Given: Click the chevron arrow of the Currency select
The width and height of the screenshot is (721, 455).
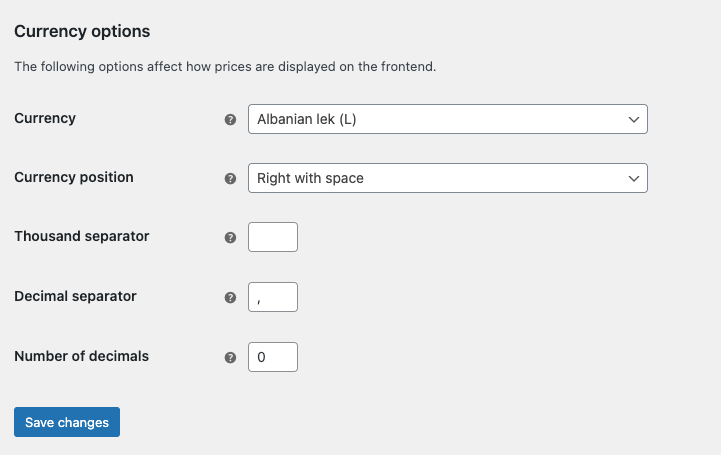Looking at the screenshot, I should tap(633, 119).
